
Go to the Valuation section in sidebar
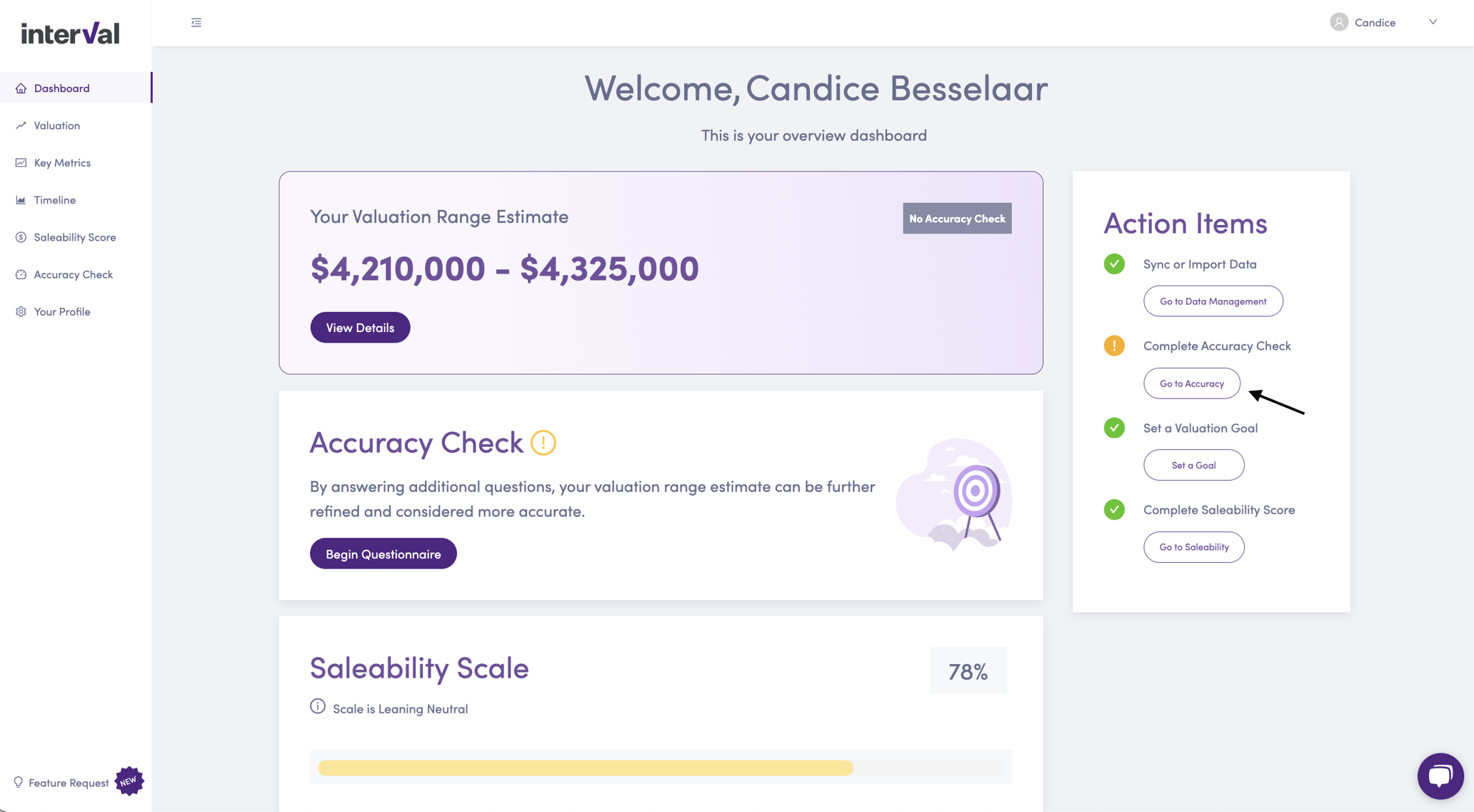[56, 125]
